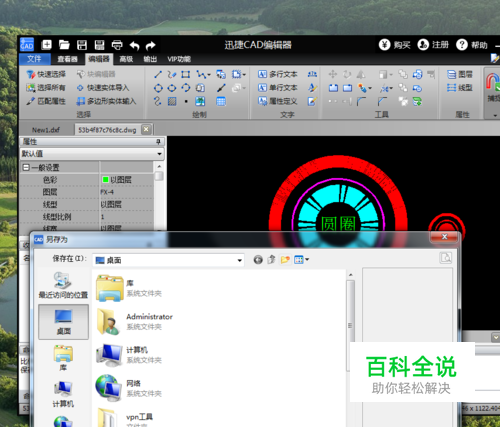This screenshot has width=500, height=427.
Task: Go up one folder level in dialog
Action: tap(272, 259)
